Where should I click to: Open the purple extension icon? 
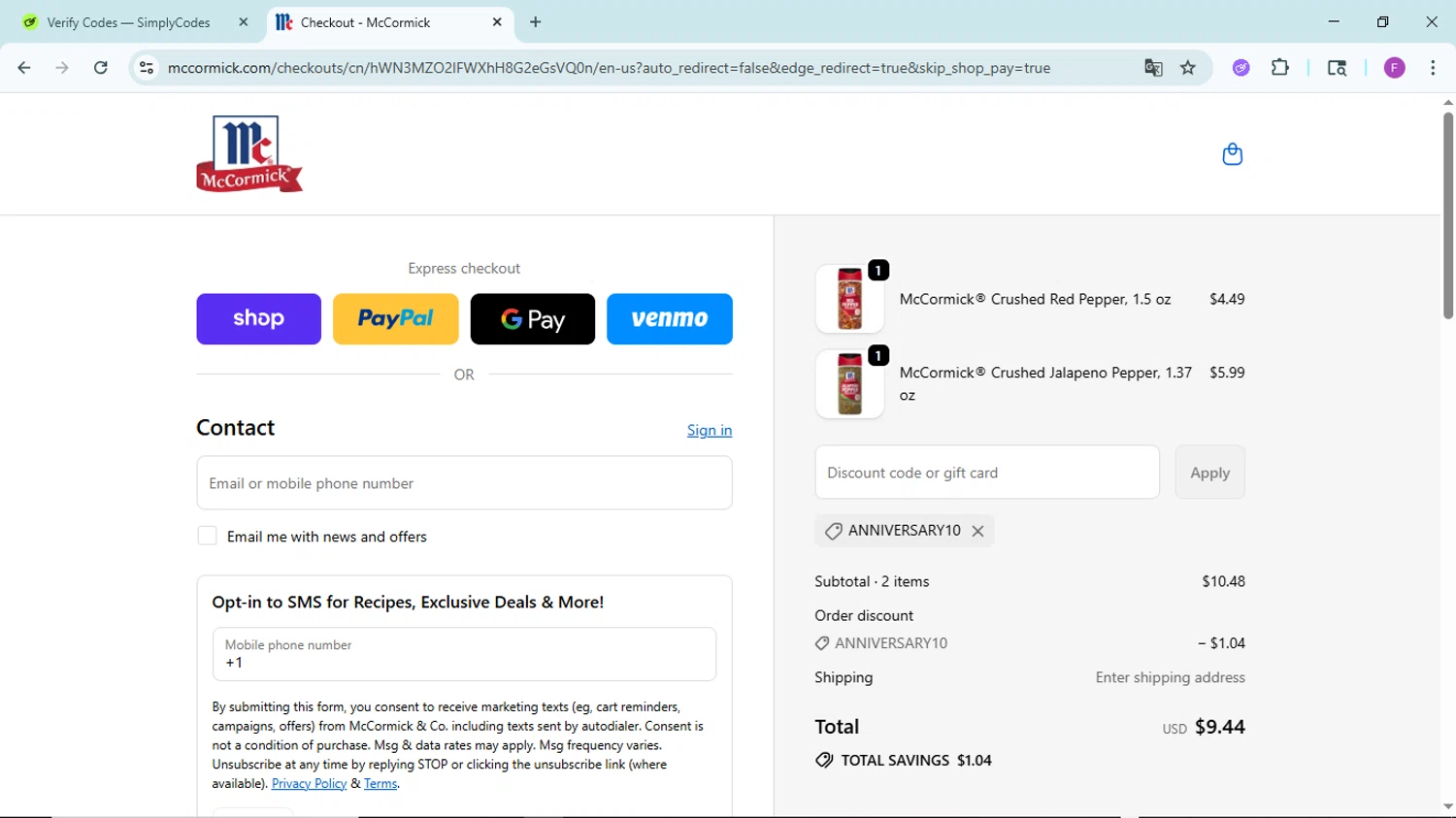(x=1241, y=68)
